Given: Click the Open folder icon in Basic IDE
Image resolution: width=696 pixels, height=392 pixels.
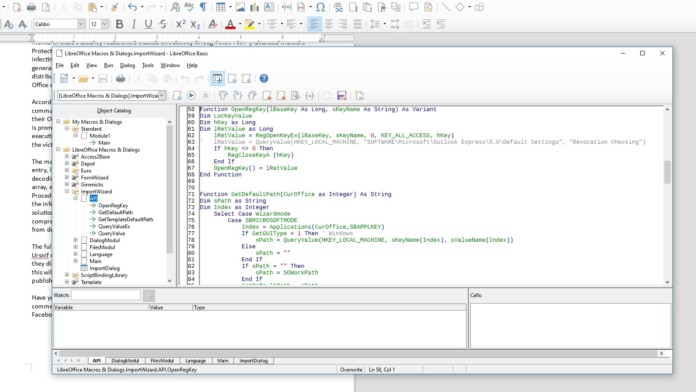Looking at the screenshot, I should point(83,79).
